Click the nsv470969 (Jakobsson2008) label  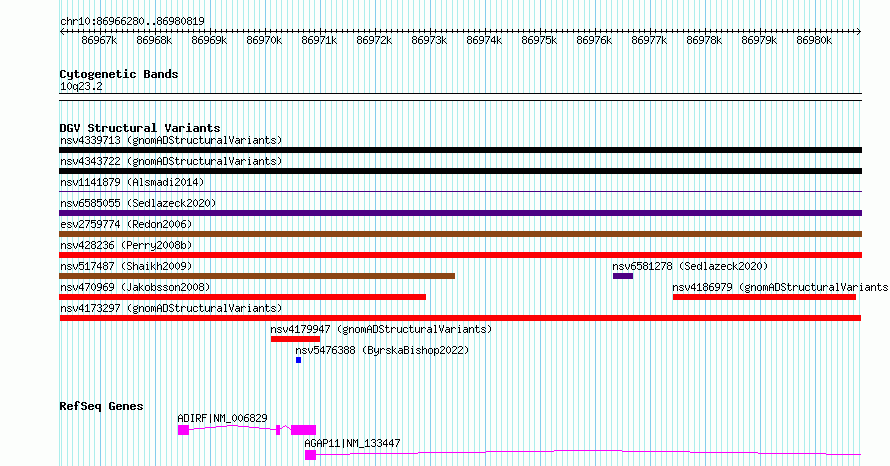tap(135, 287)
